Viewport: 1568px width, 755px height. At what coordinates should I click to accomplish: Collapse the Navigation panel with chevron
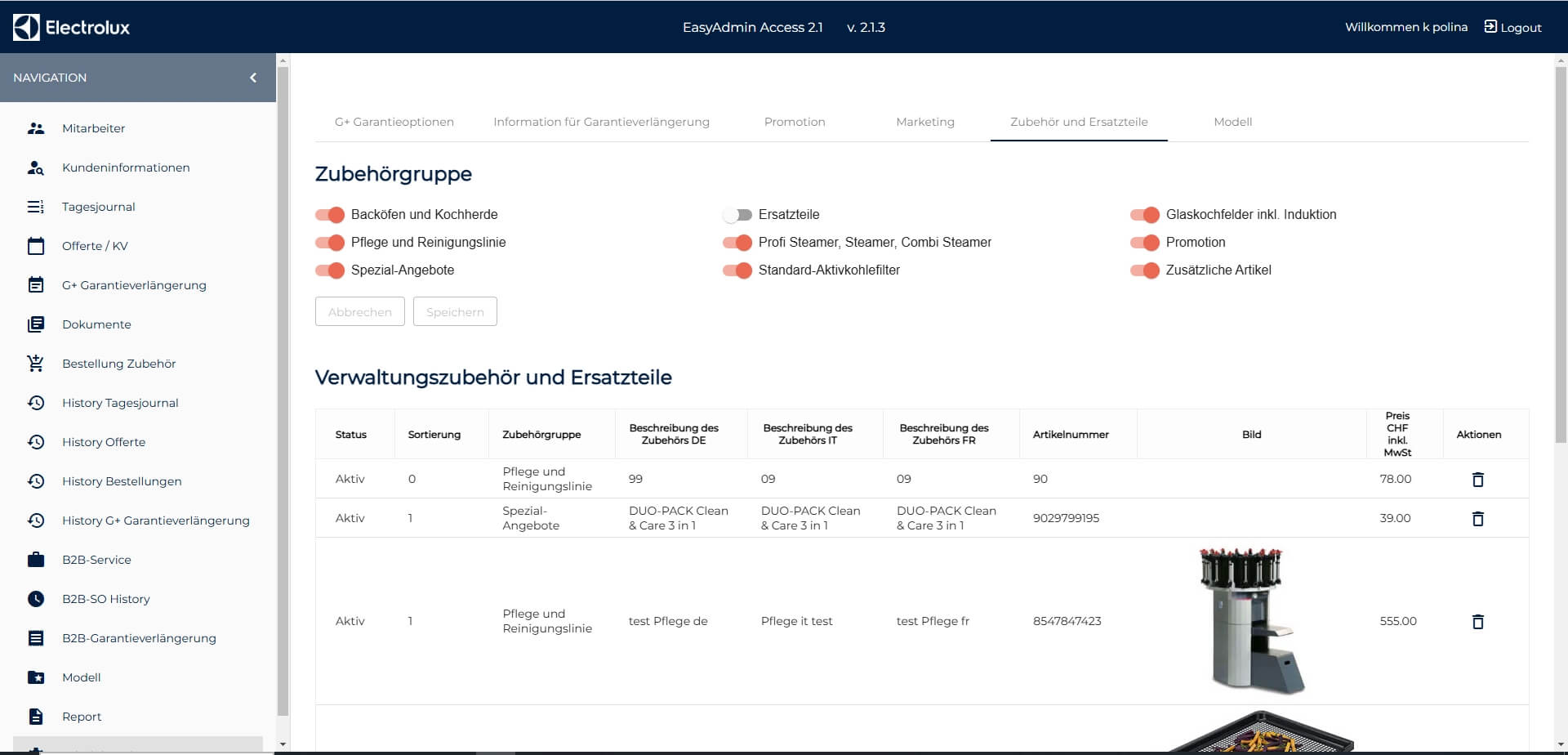click(253, 78)
